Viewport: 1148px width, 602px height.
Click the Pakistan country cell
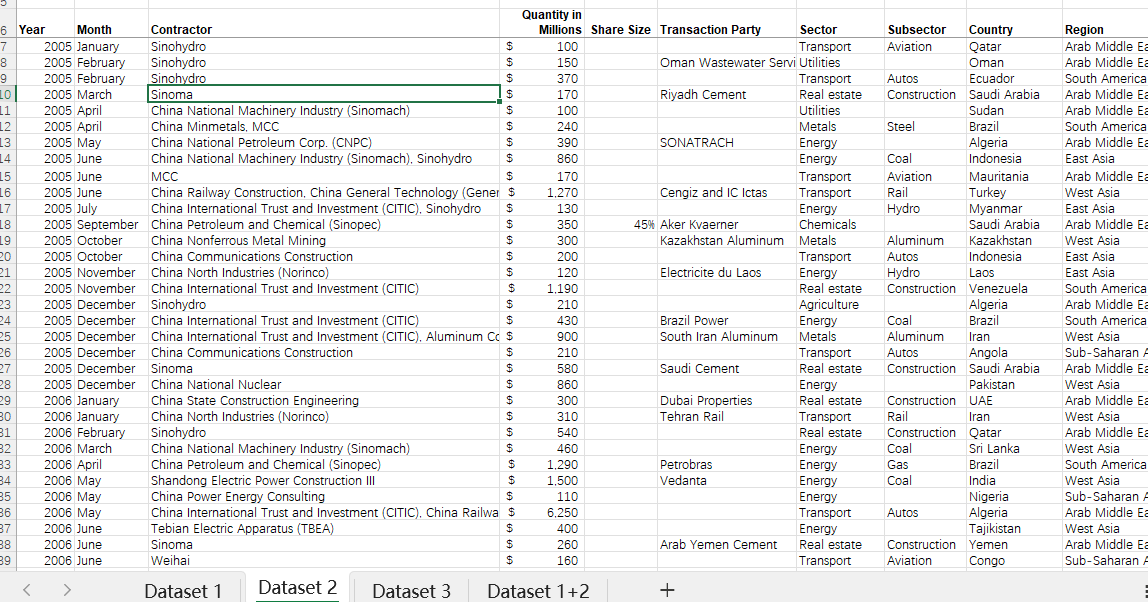[x=1015, y=384]
